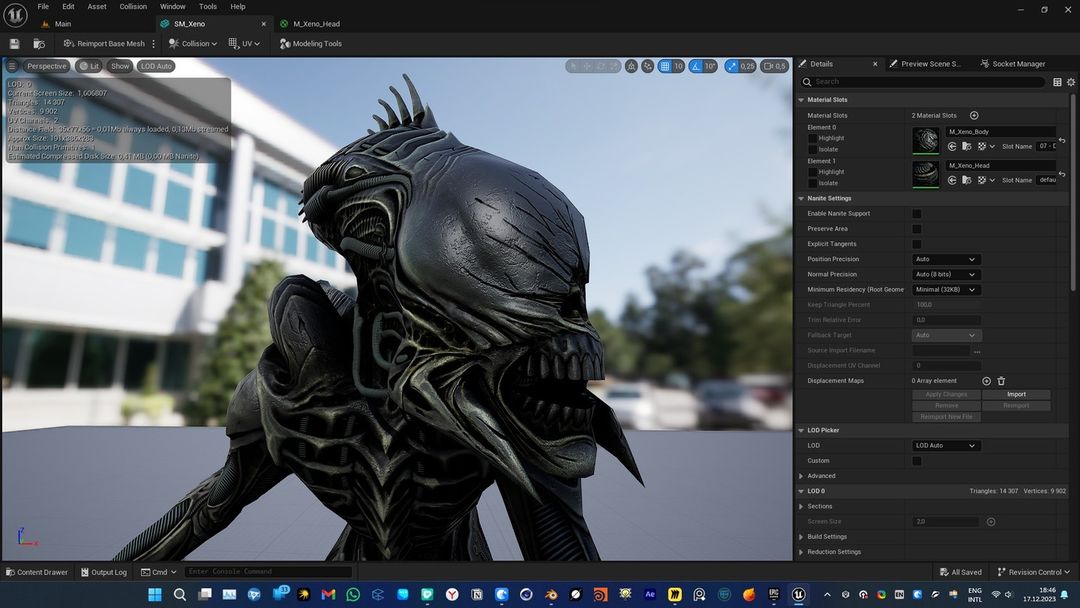Open camera speed setting 0,5

click(775, 66)
